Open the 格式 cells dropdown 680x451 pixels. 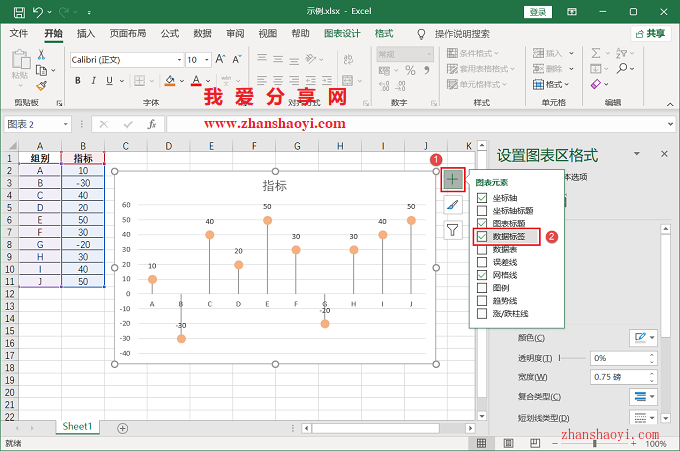[551, 84]
